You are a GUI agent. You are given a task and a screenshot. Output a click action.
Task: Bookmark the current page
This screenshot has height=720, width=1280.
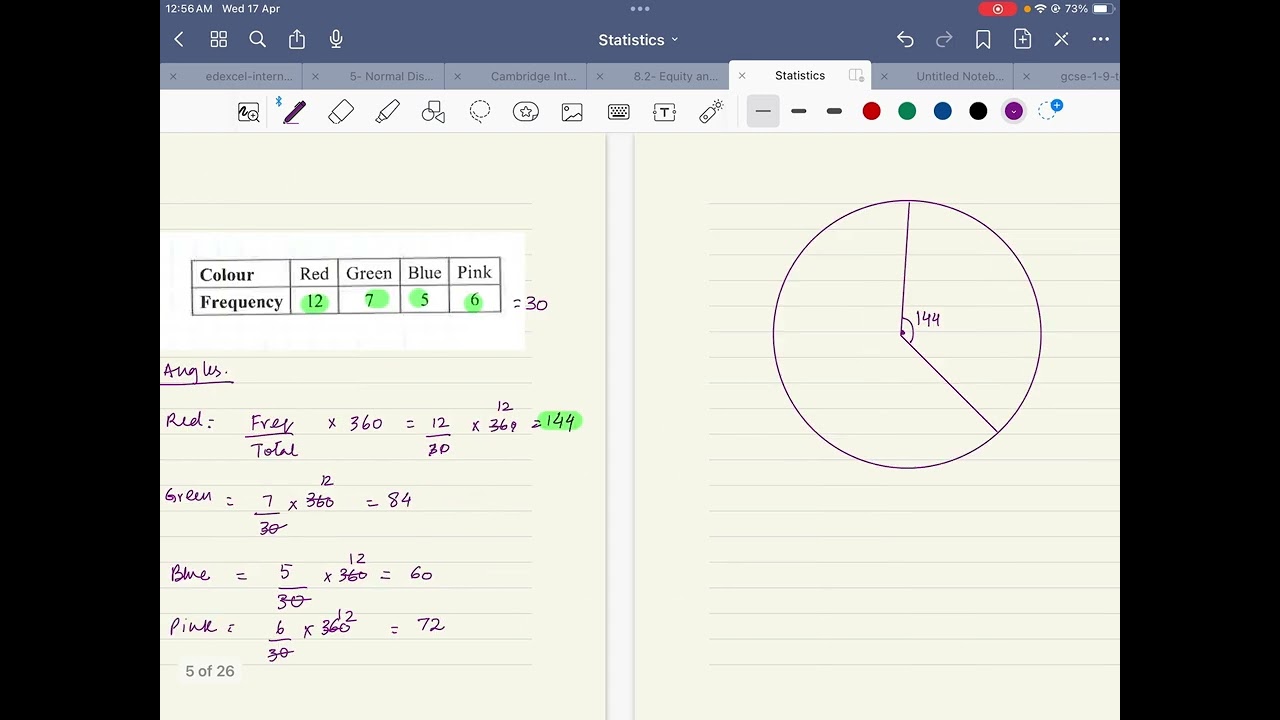pos(983,40)
